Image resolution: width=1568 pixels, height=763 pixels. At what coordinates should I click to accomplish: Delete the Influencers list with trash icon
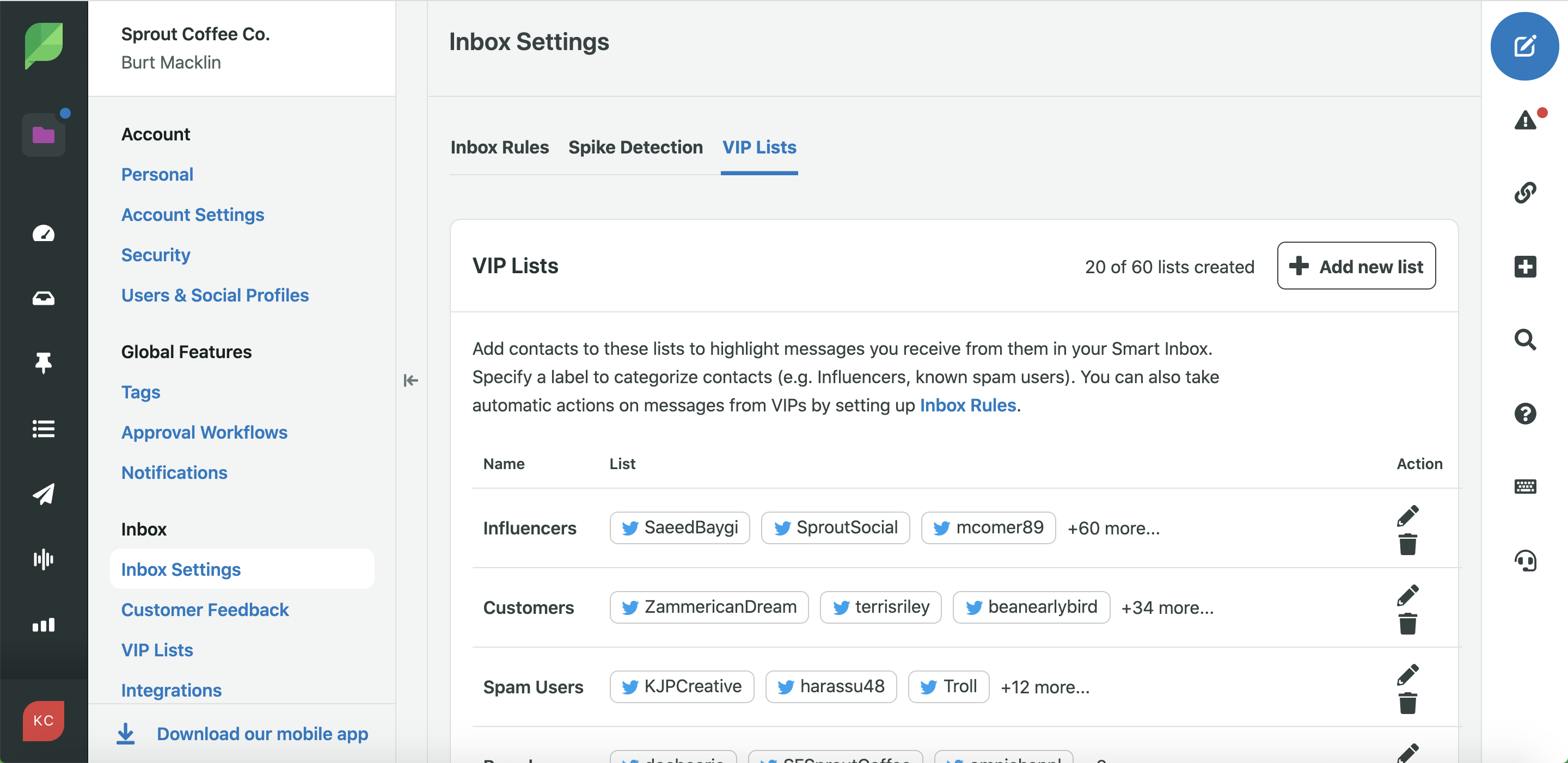[1407, 544]
